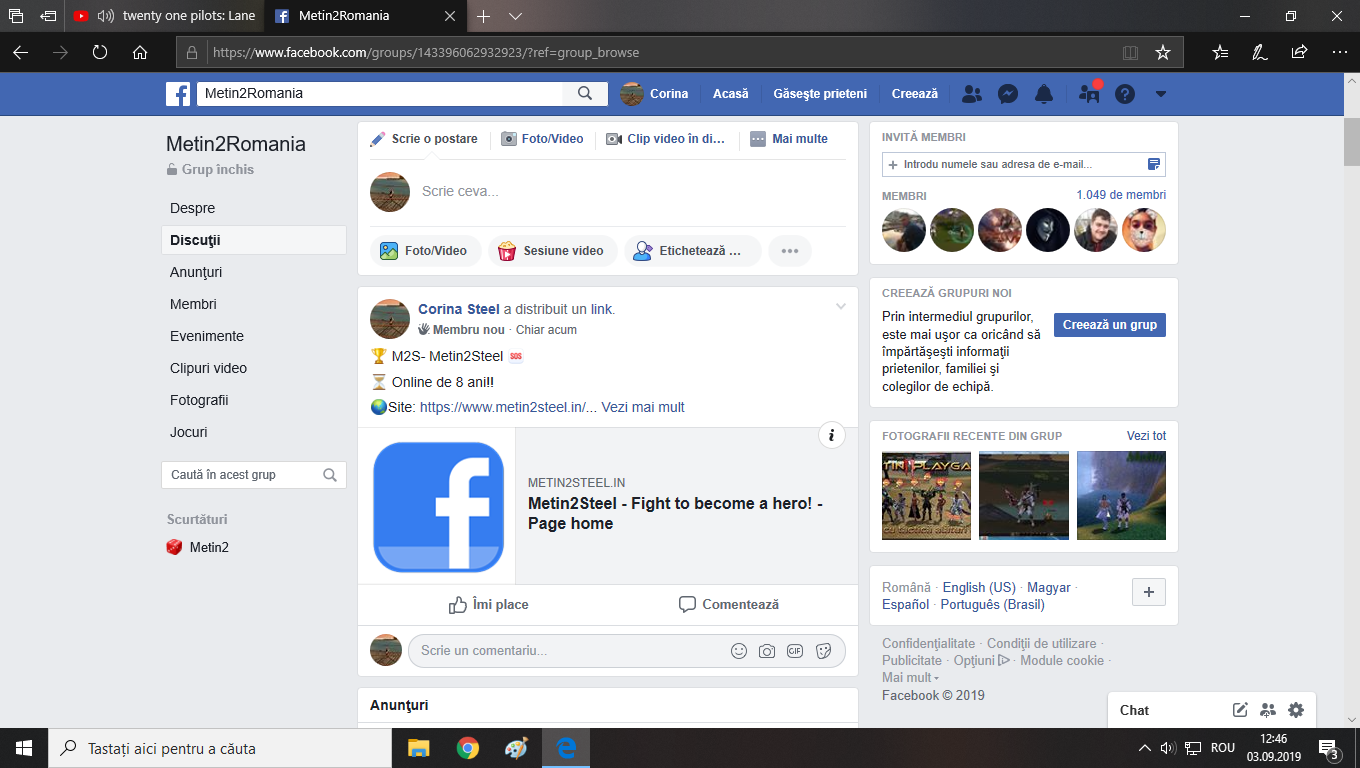Open the browser Settings and more menu
The height and width of the screenshot is (768, 1360).
click(1339, 52)
